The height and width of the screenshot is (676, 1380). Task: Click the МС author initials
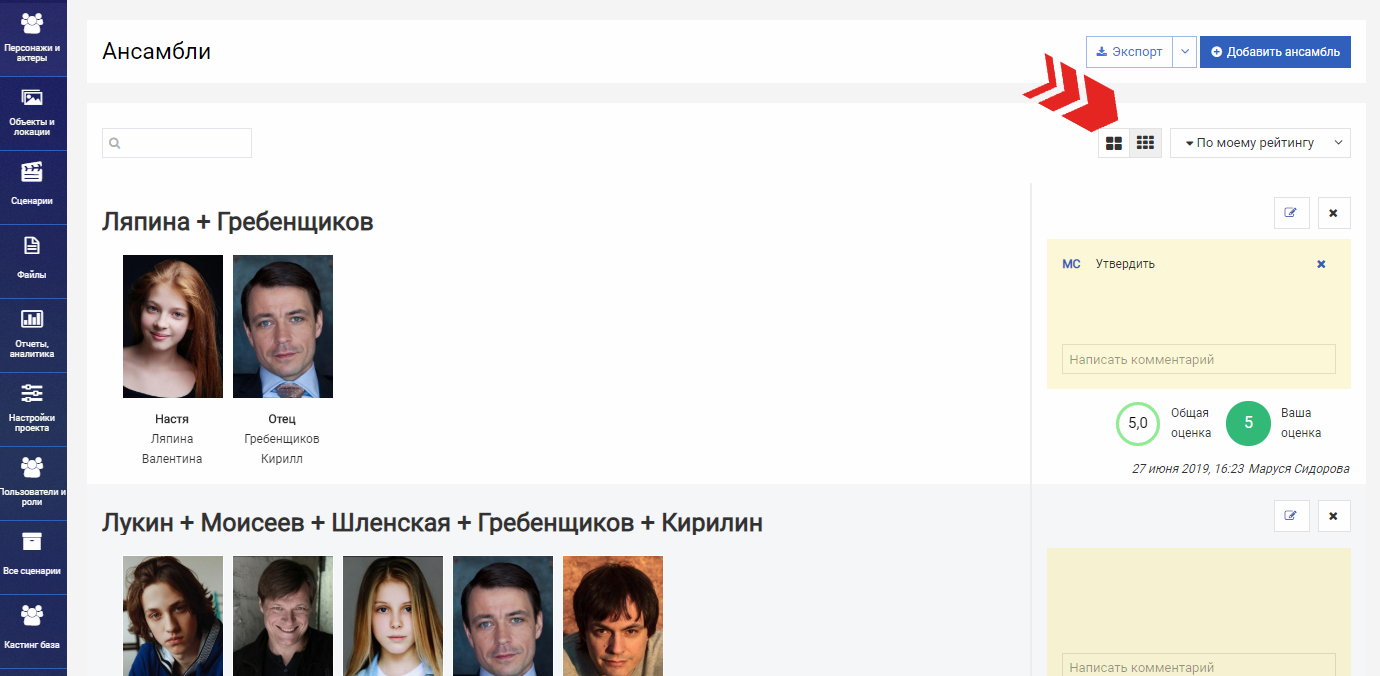tap(1071, 264)
